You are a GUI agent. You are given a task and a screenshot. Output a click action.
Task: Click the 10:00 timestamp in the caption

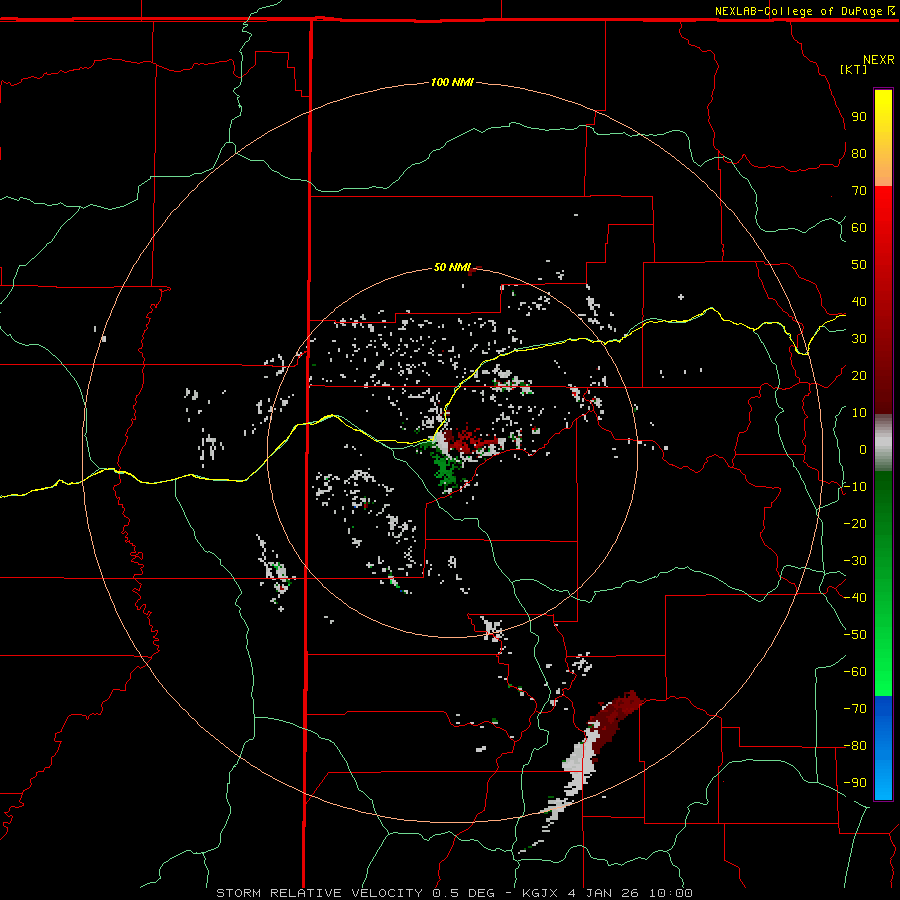point(670,893)
